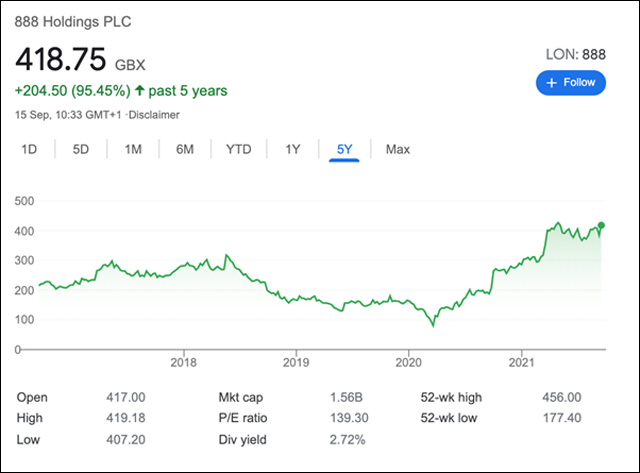Open the Disclaimer link
640x473 pixels.
[x=157, y=115]
